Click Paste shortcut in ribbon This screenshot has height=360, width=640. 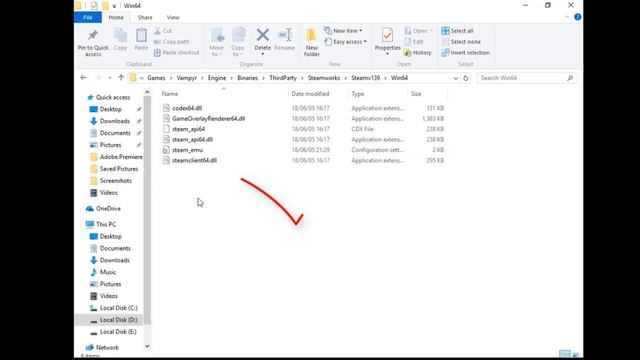coord(177,53)
